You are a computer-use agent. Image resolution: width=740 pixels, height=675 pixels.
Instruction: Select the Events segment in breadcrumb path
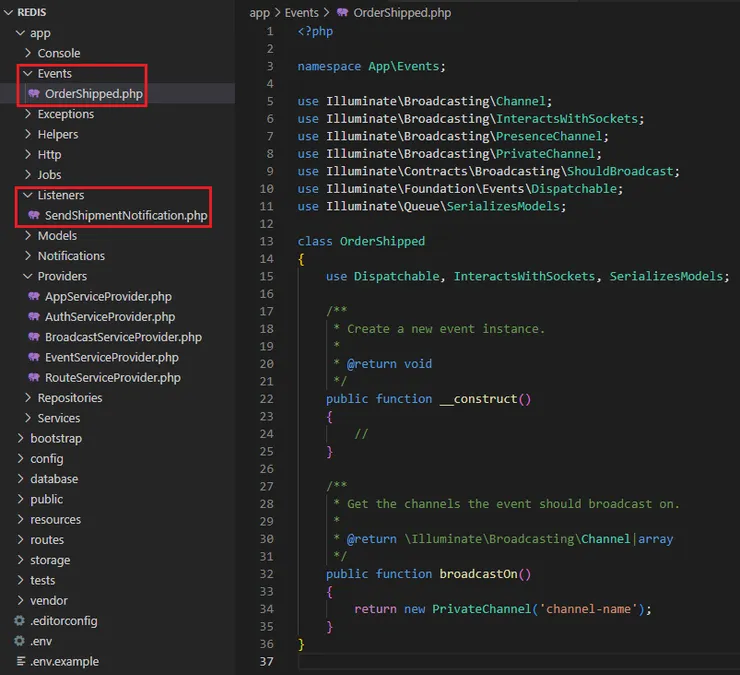pos(301,13)
